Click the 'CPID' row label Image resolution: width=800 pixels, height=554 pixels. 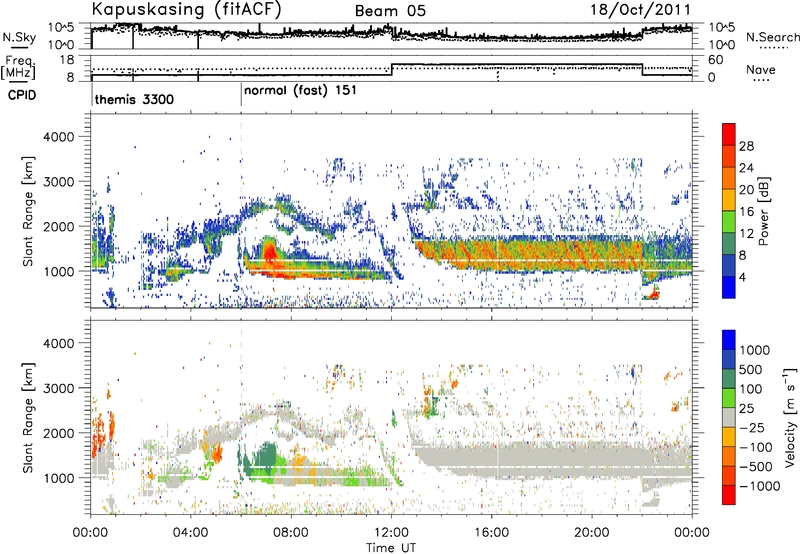click(x=22, y=95)
